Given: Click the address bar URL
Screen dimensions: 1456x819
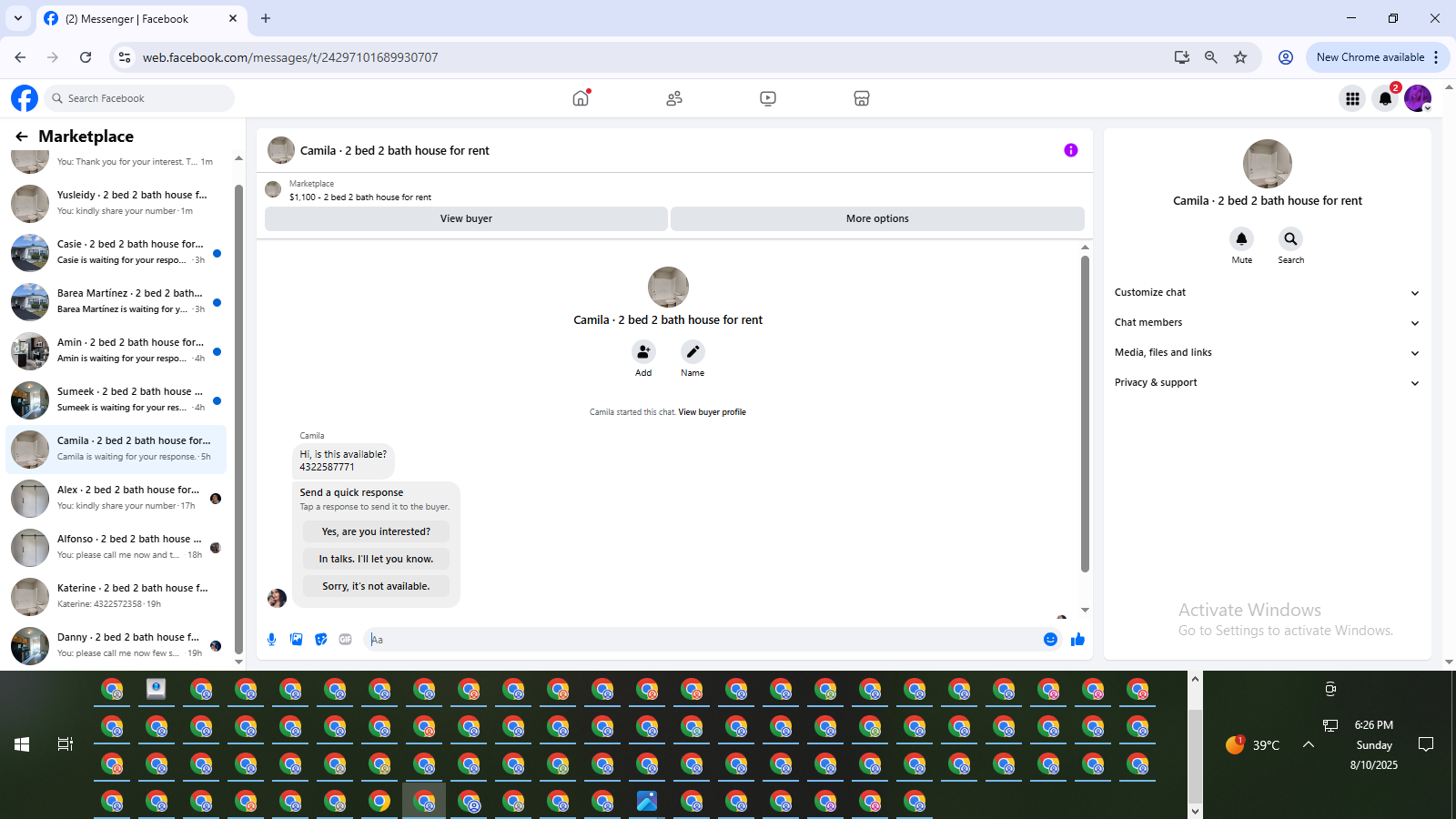Looking at the screenshot, I should coord(290,57).
